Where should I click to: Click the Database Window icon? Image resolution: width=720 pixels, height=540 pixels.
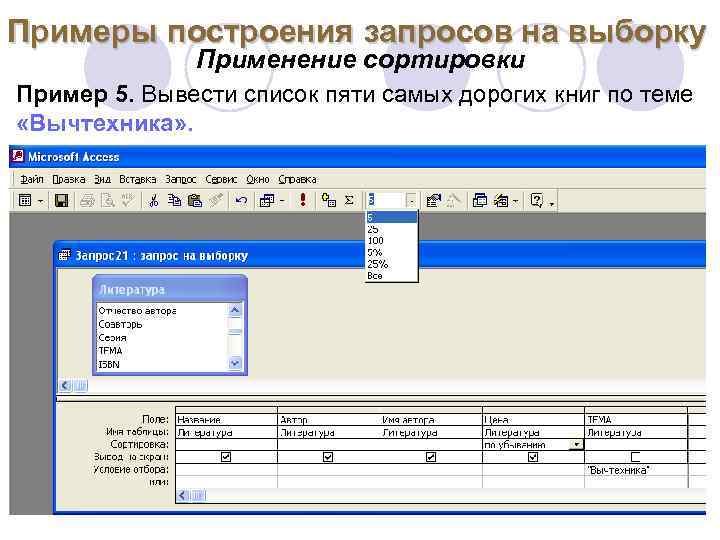point(480,201)
